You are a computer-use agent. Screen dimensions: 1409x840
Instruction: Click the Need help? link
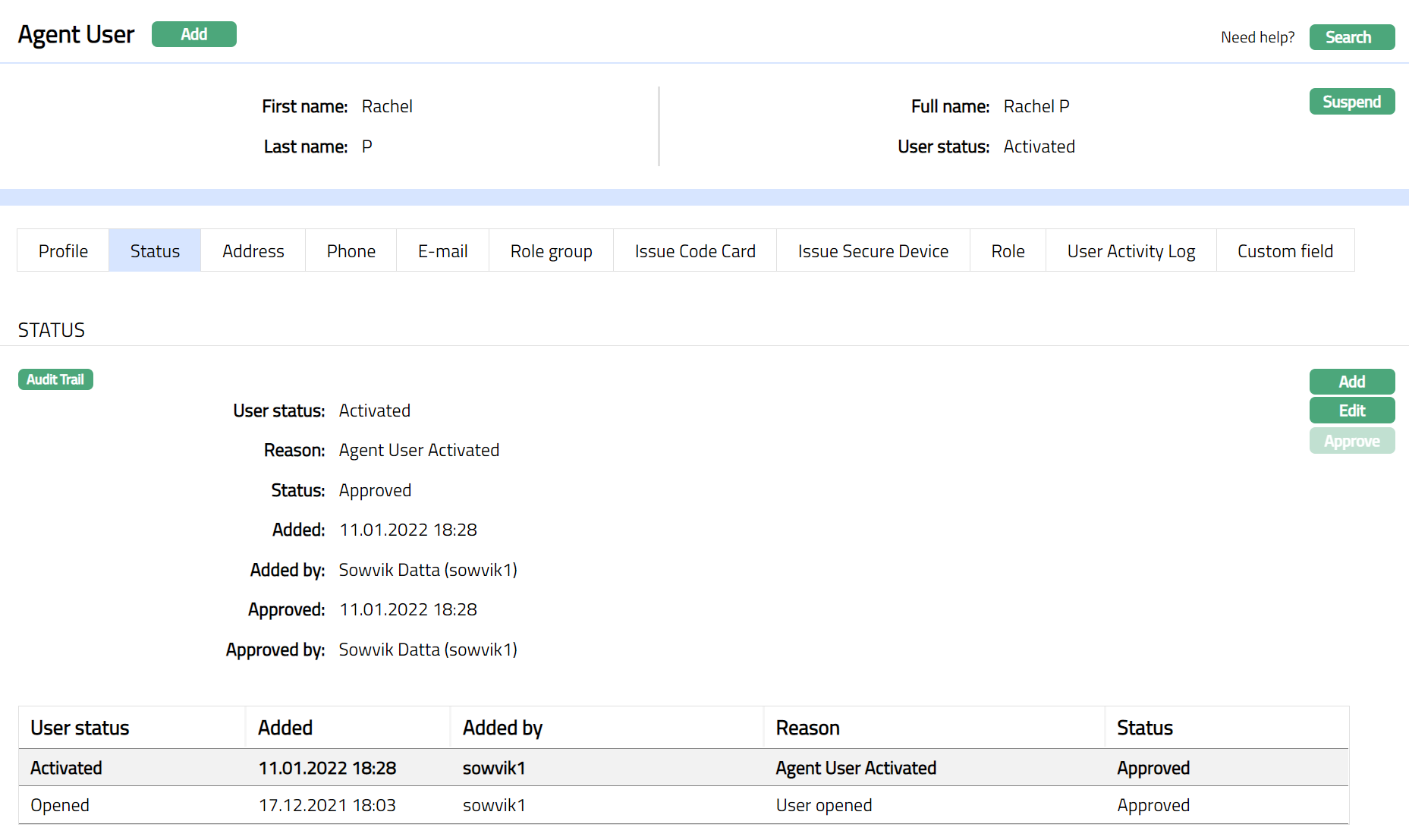(1257, 37)
